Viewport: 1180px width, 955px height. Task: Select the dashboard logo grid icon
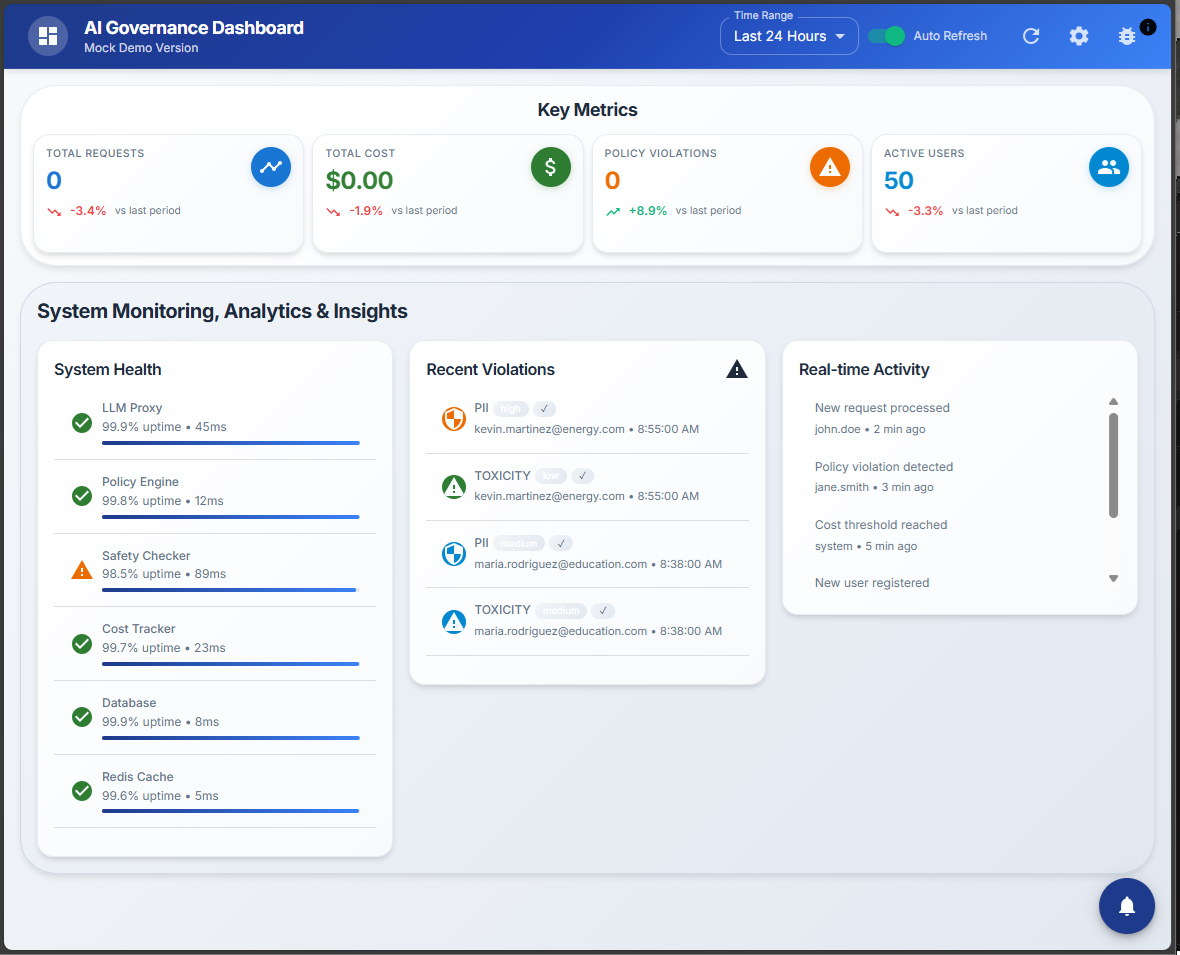(x=47, y=36)
